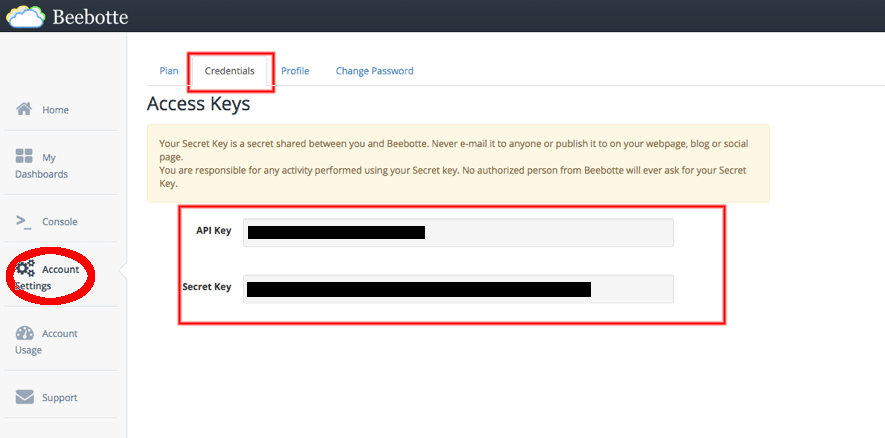Image resolution: width=885 pixels, height=438 pixels.
Task: Click the Account Settings gears icon
Action: (x=25, y=268)
